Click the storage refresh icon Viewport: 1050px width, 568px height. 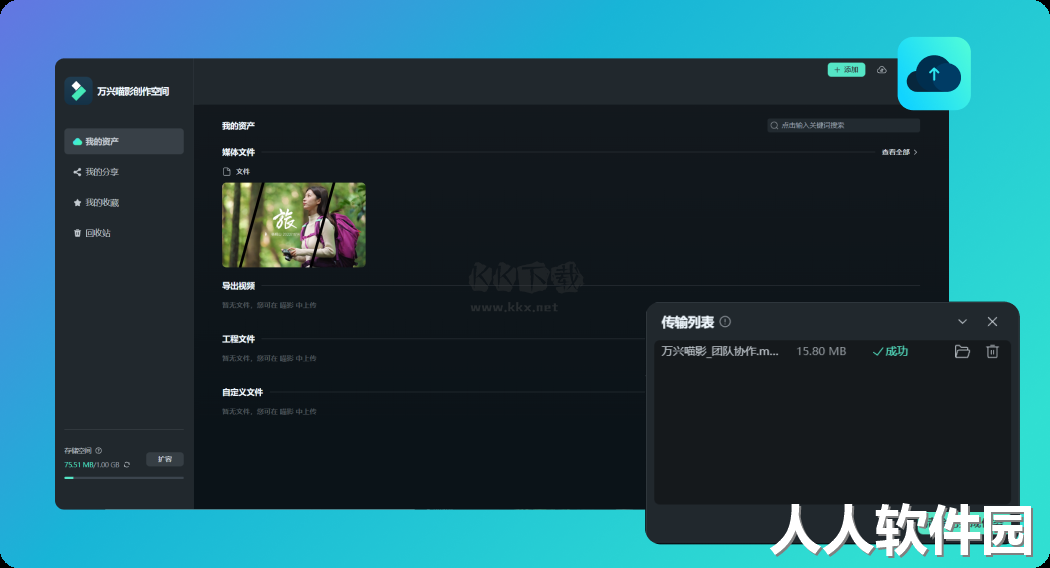pyautogui.click(x=127, y=465)
